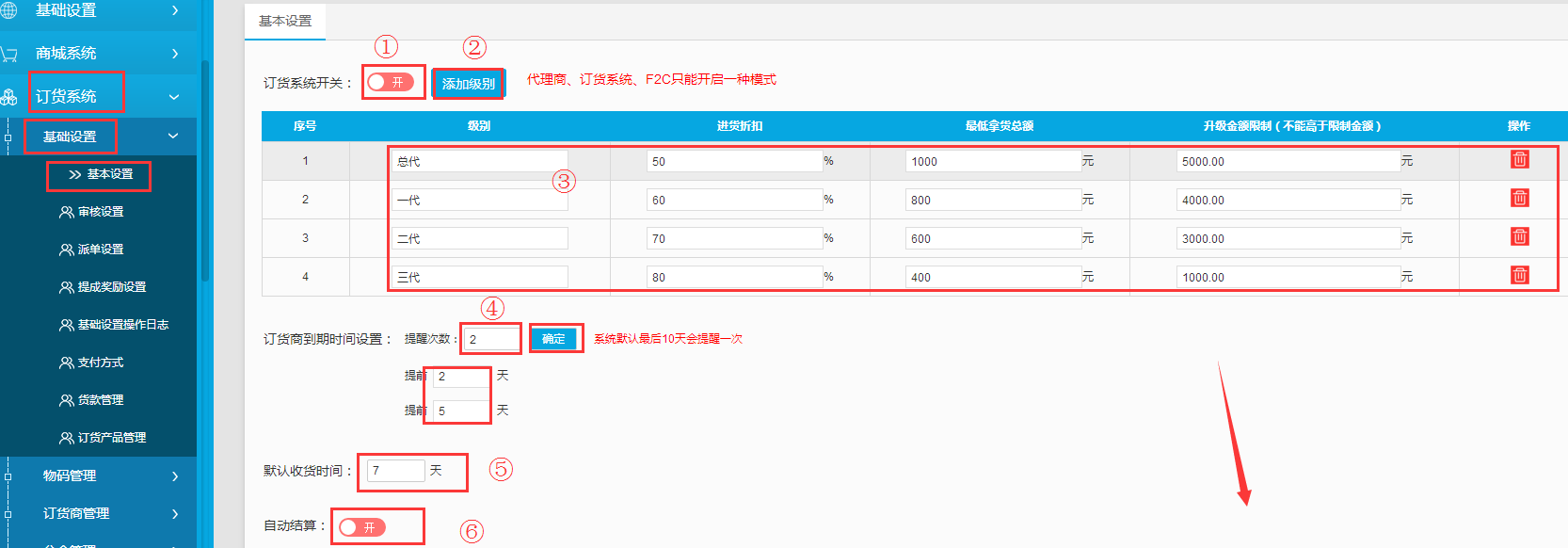Viewport: 1568px width, 548px height.
Task: Edit discount field showing 80
Action: 734,277
